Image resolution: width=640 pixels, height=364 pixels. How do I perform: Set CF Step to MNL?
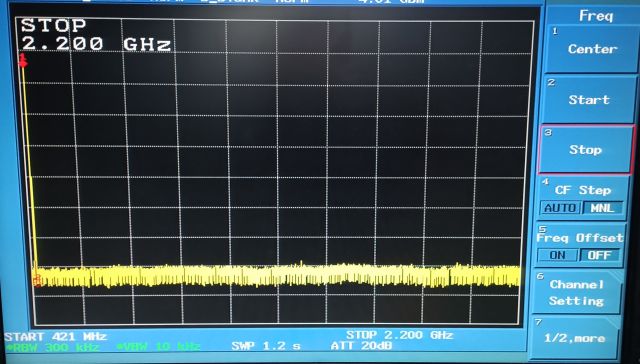tap(602, 208)
